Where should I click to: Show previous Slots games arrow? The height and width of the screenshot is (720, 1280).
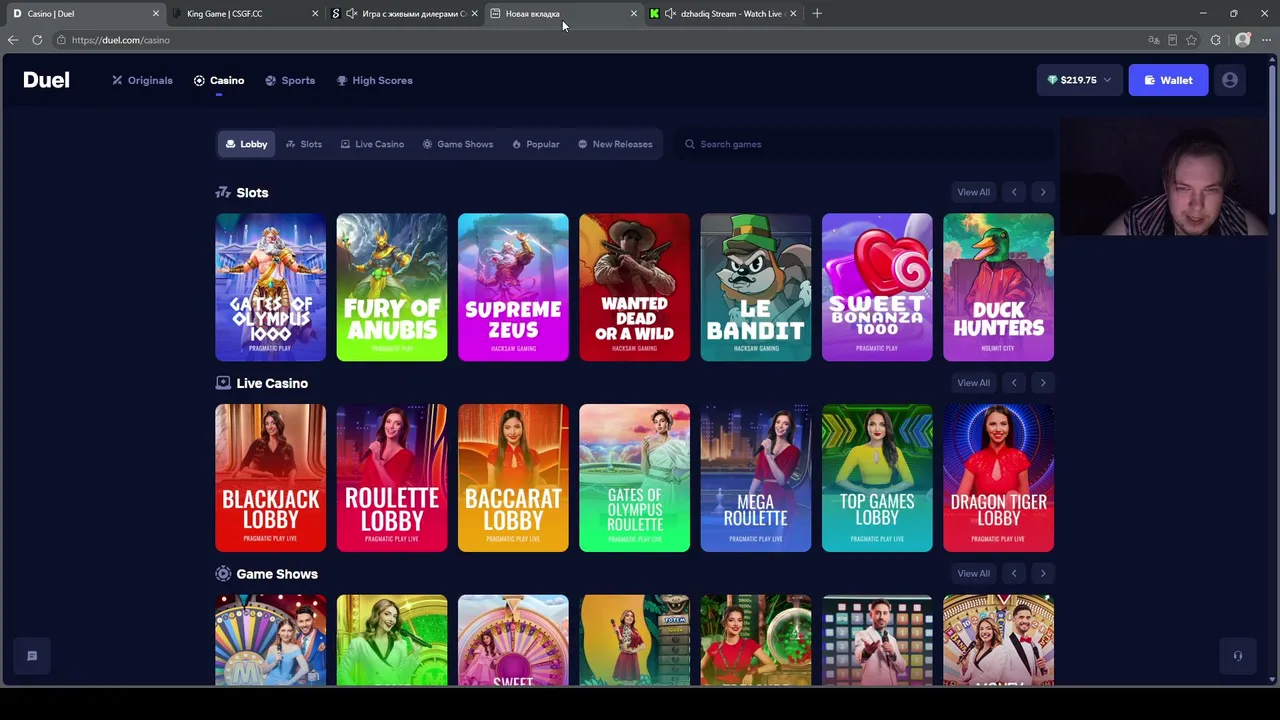coord(1014,192)
